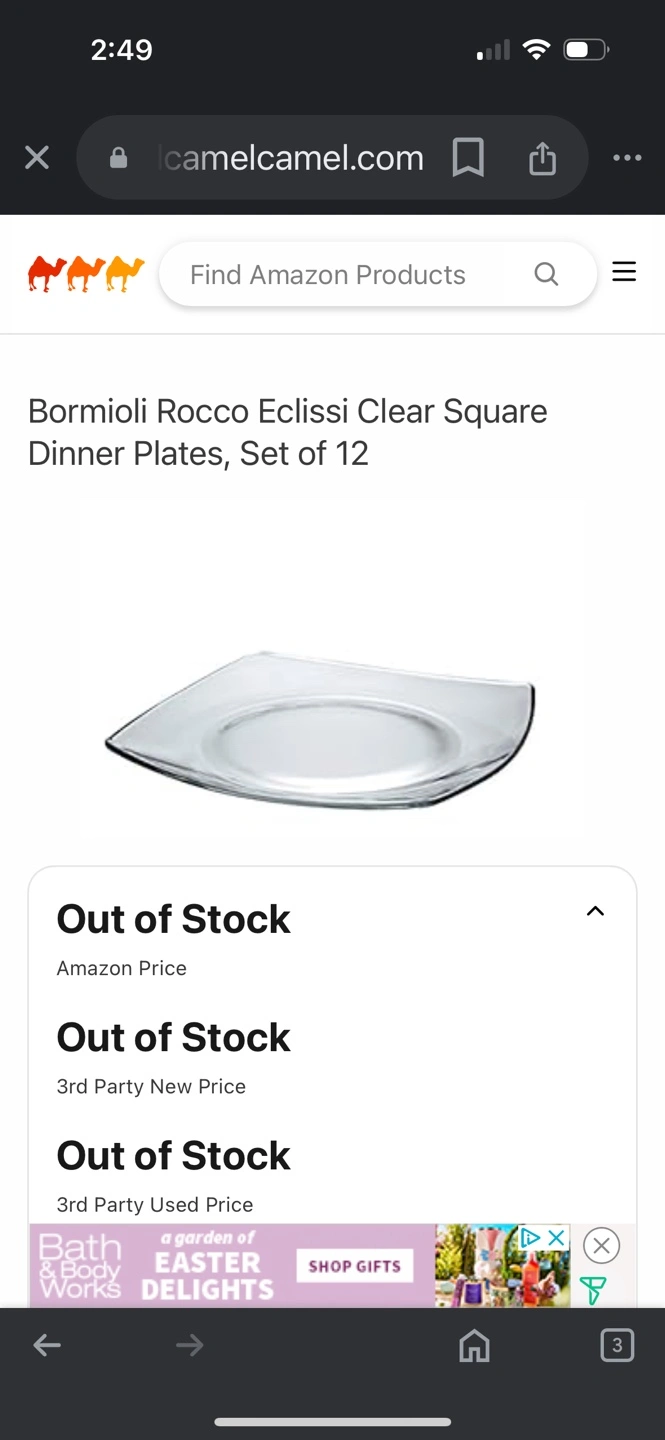
Task: Go to the browser home icon
Action: (474, 1346)
